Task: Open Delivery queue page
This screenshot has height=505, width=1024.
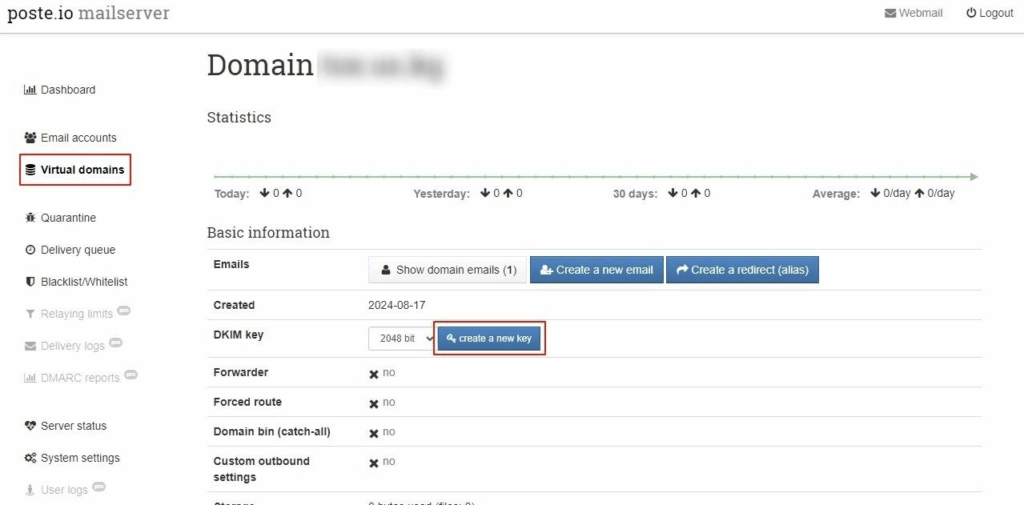Action: [70, 250]
